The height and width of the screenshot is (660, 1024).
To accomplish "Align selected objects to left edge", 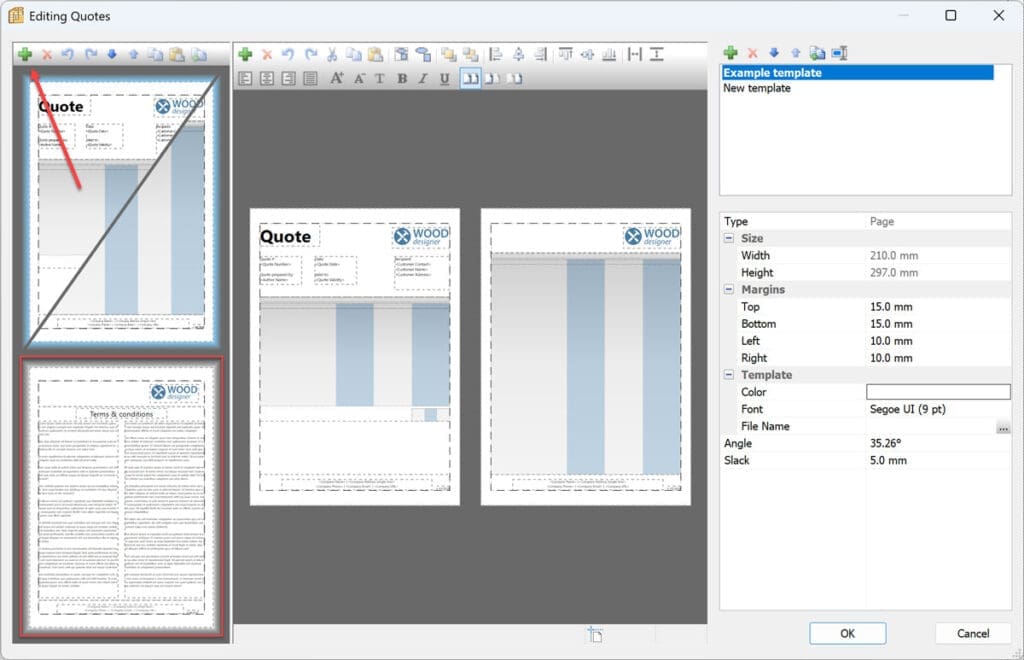I will [x=496, y=55].
